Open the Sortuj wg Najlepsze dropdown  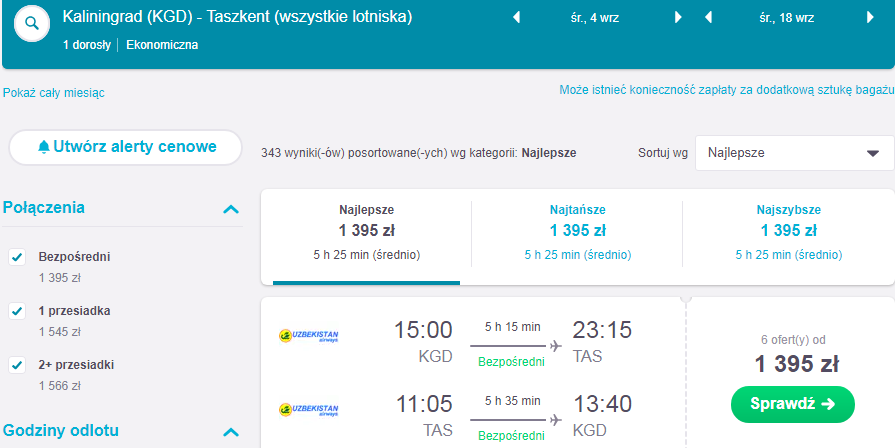[x=795, y=153]
